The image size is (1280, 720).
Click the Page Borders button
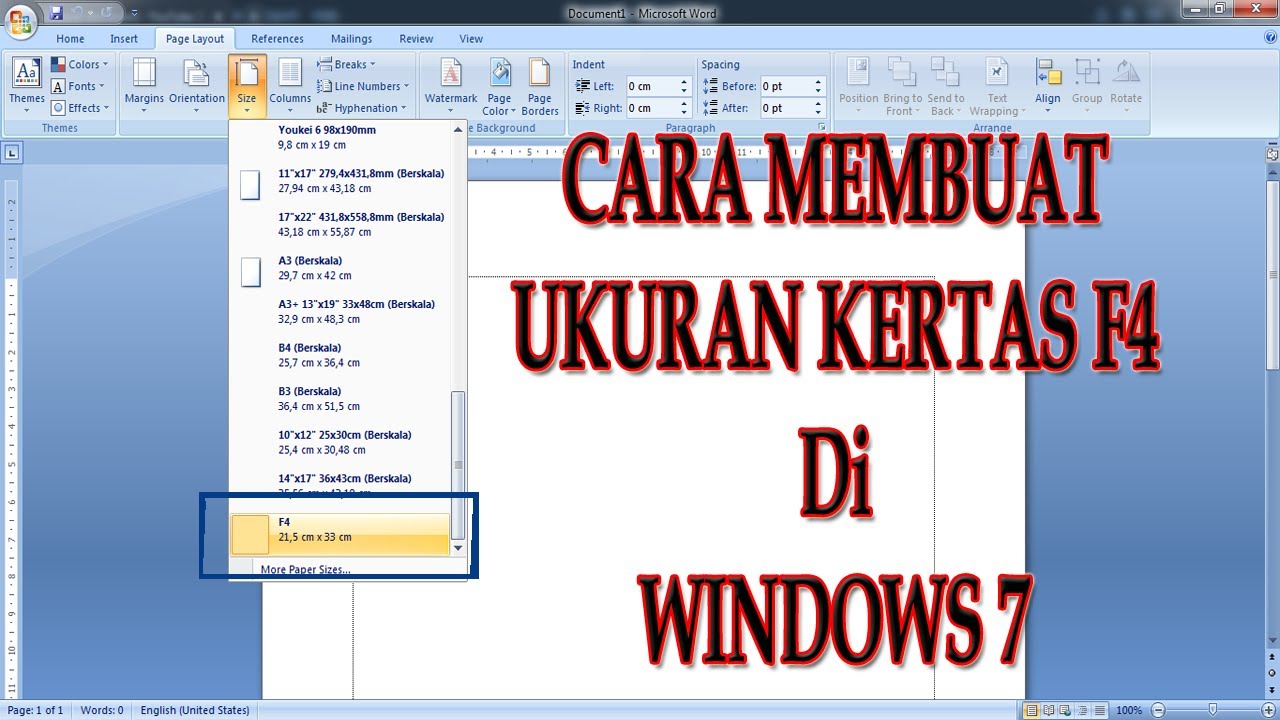coord(540,86)
